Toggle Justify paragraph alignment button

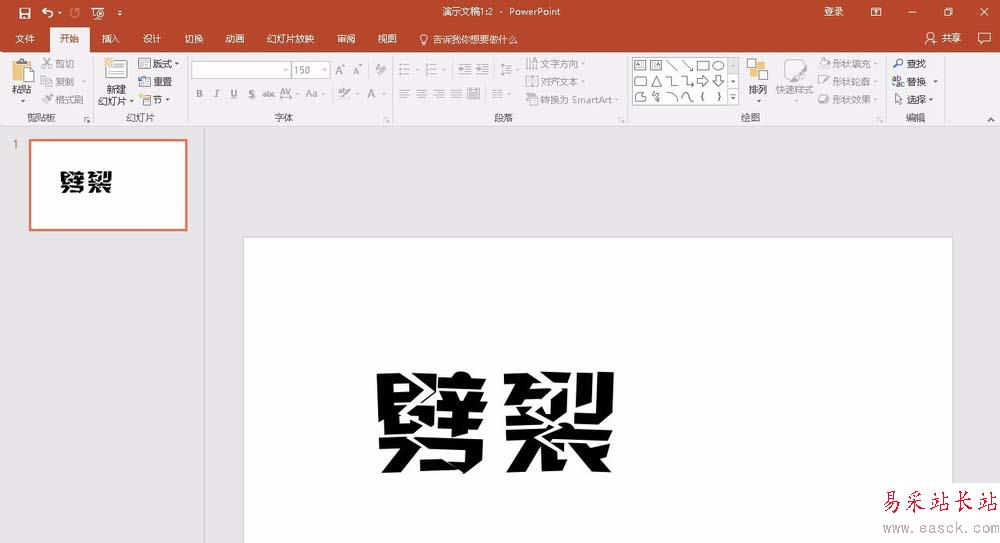click(456, 94)
